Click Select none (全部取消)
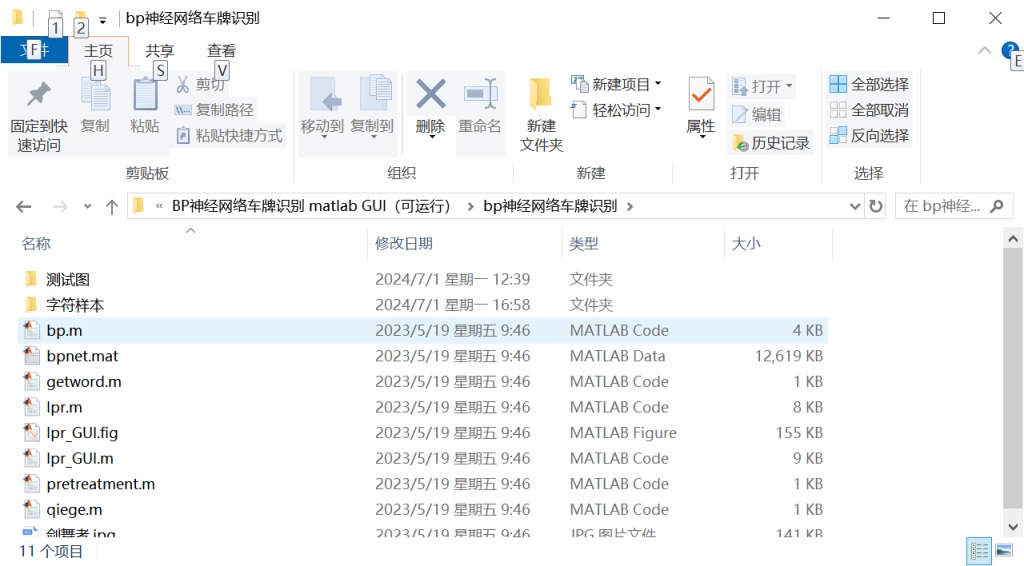1024x566 pixels. point(869,110)
